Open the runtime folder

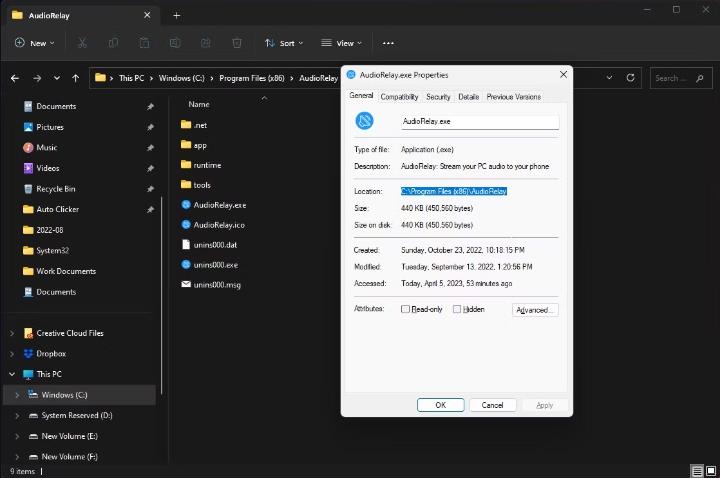(x=201, y=165)
